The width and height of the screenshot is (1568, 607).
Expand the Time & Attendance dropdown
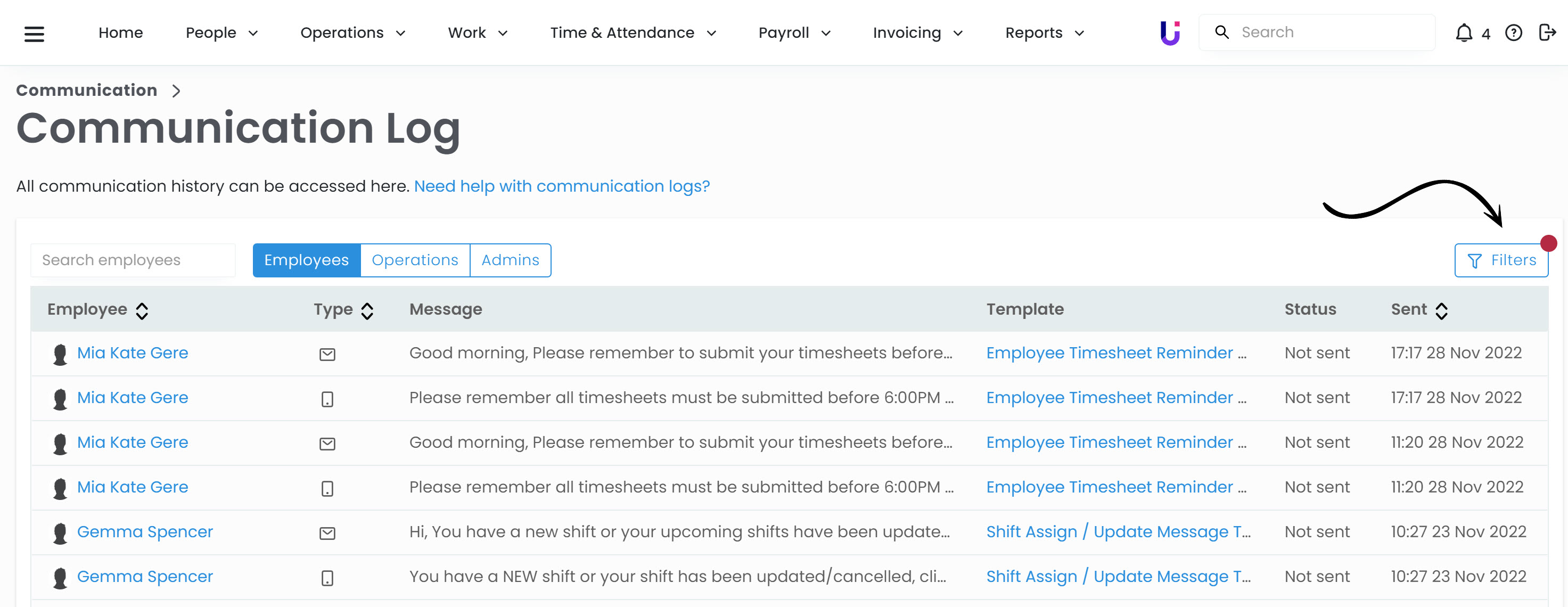(633, 33)
